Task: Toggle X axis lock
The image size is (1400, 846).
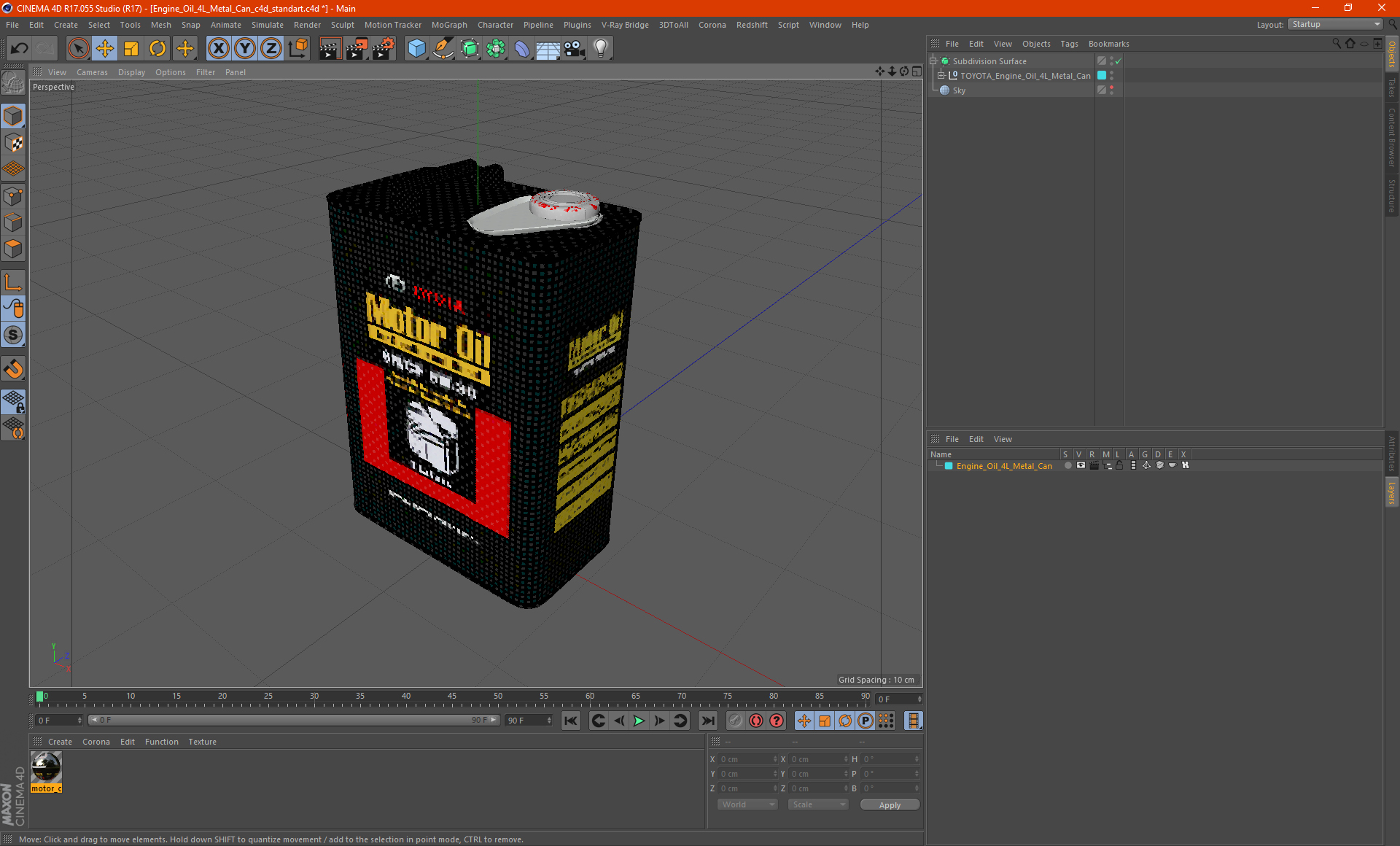Action: (218, 49)
